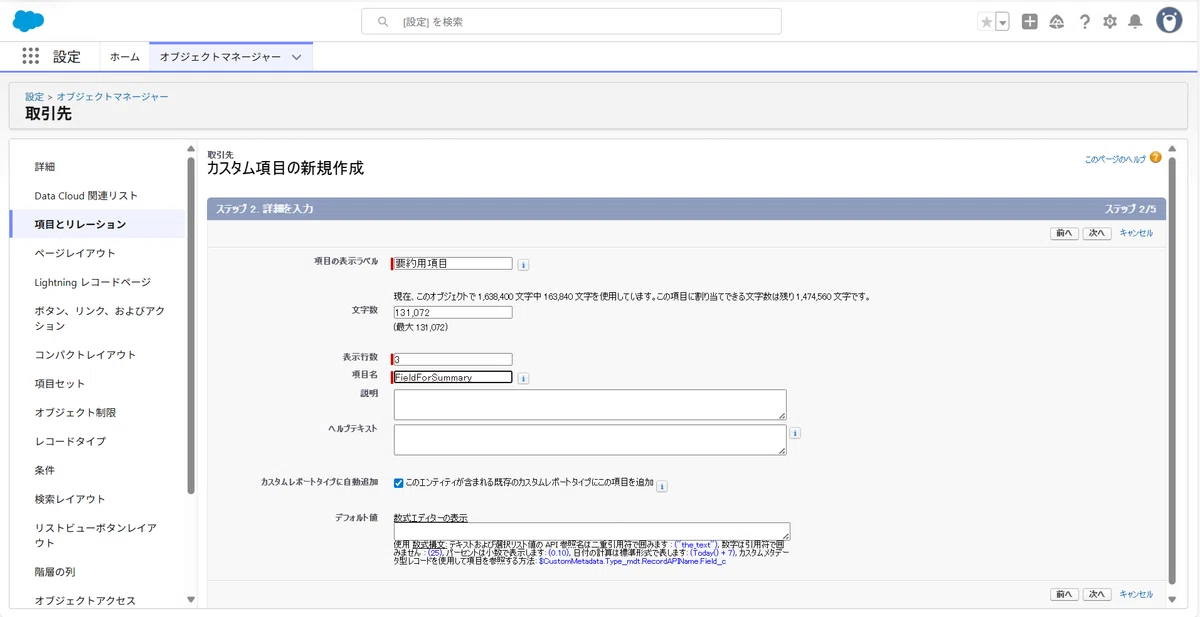The width and height of the screenshot is (1200, 617).
Task: Open Lightning レコードページ in the sidebar
Action: (92, 283)
